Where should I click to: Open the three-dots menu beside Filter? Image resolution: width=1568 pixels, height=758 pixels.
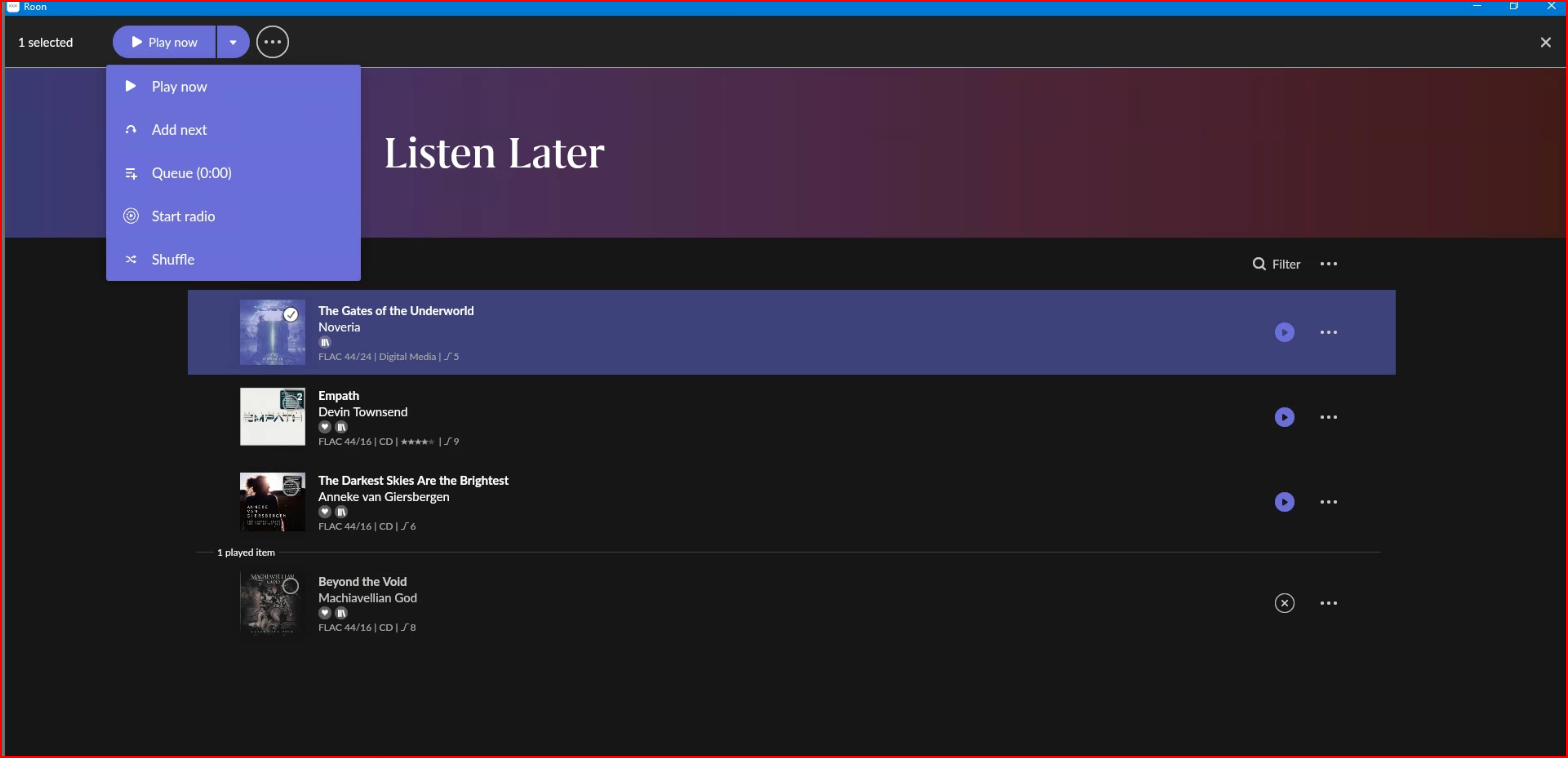(x=1328, y=264)
